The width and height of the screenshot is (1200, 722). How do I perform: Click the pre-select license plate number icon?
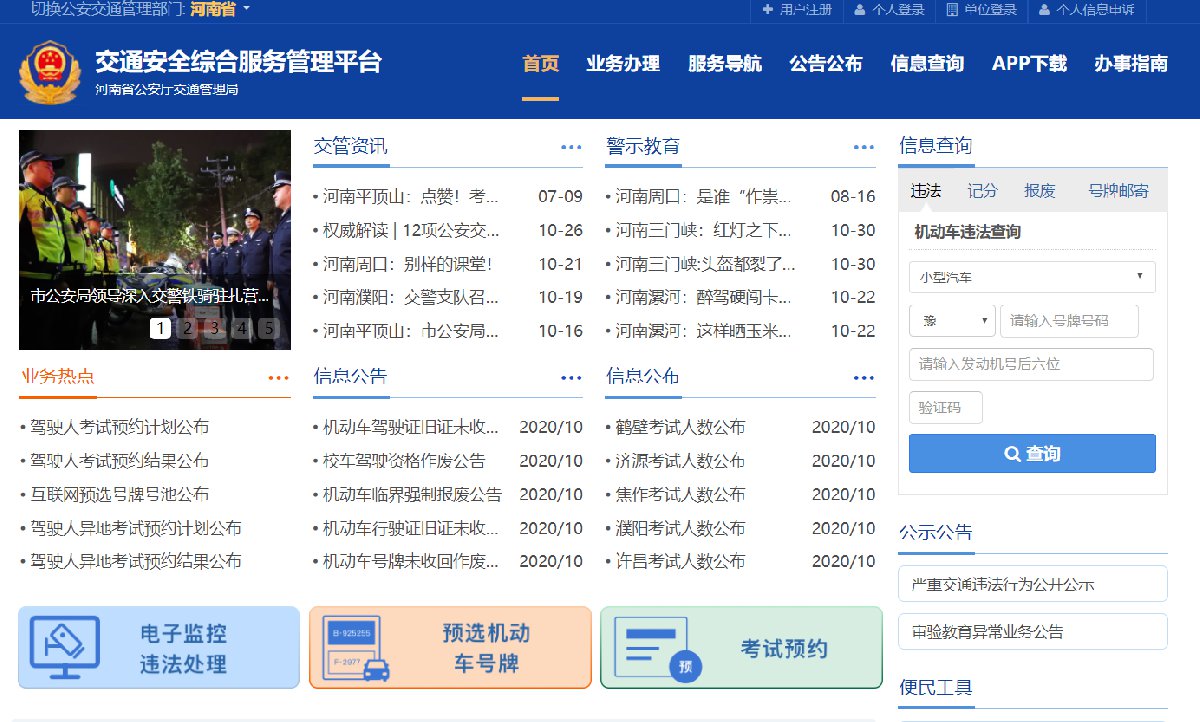pyautogui.click(x=356, y=647)
